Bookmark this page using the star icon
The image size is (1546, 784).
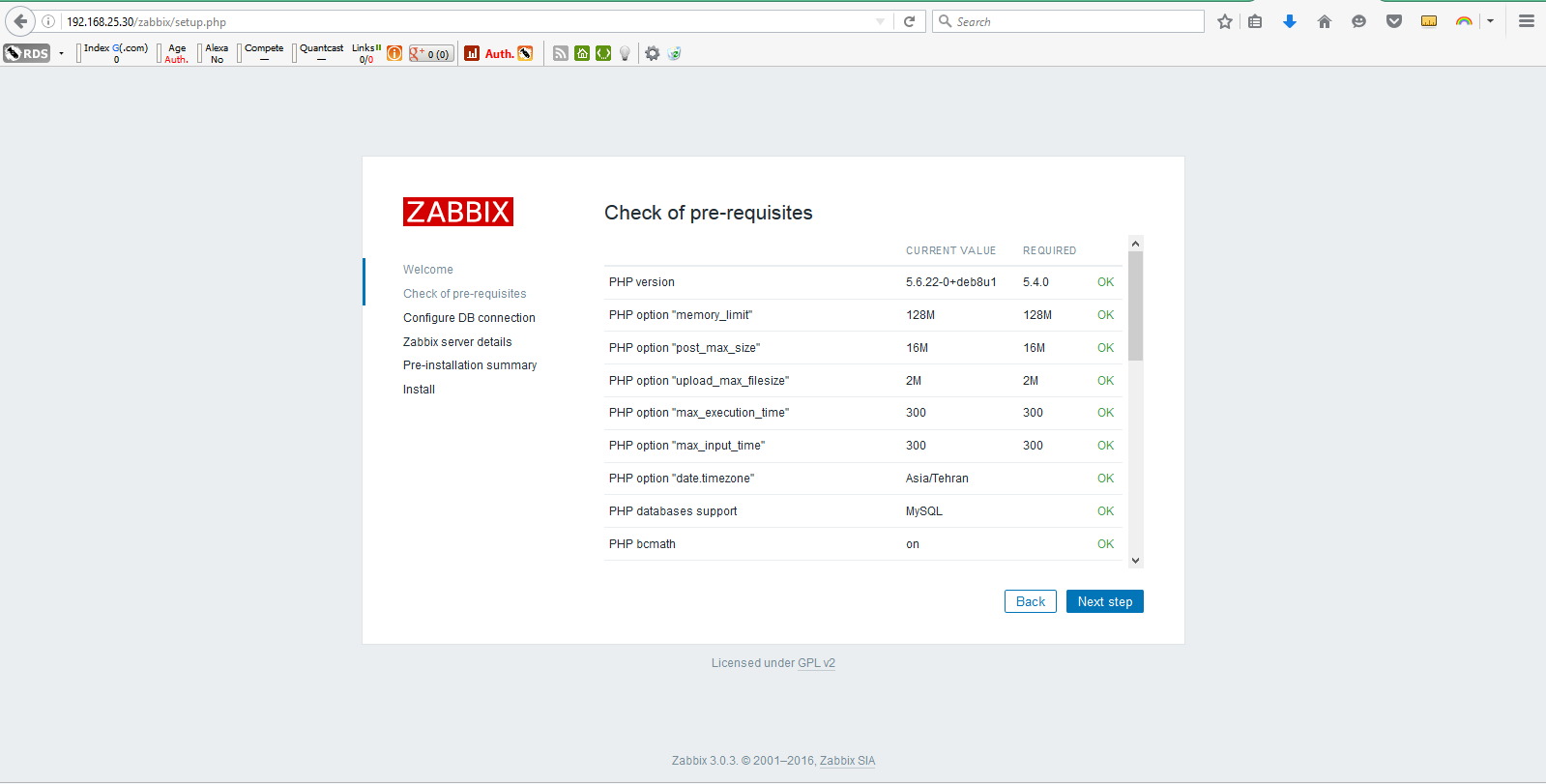(1224, 21)
